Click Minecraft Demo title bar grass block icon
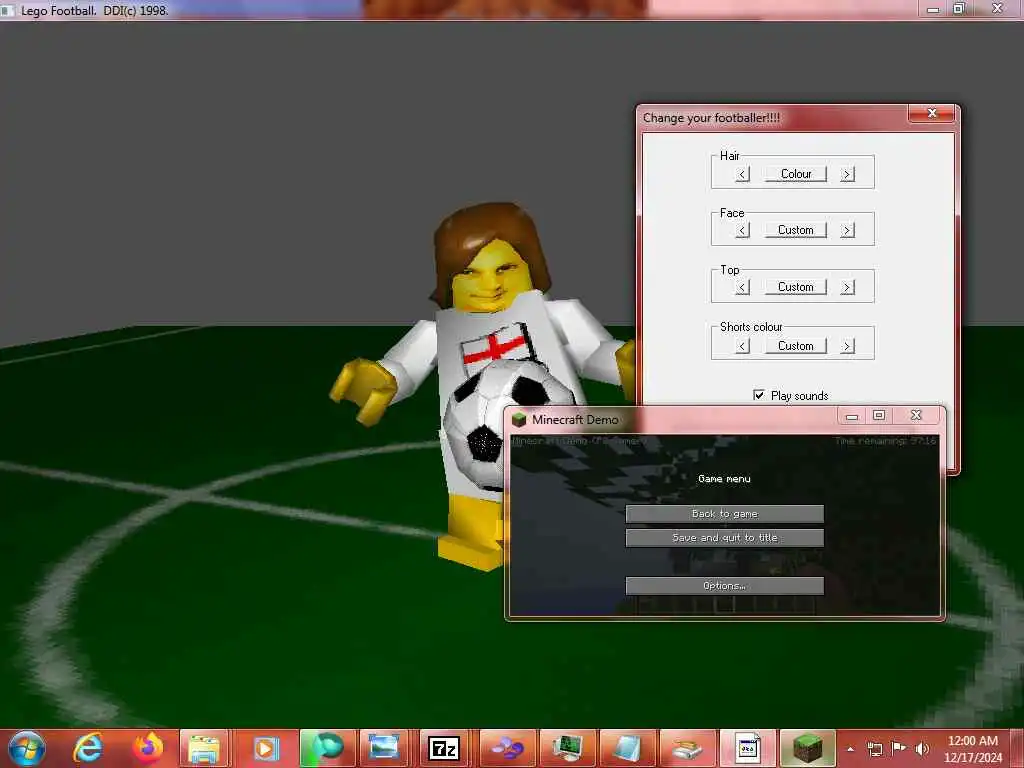 coord(519,419)
